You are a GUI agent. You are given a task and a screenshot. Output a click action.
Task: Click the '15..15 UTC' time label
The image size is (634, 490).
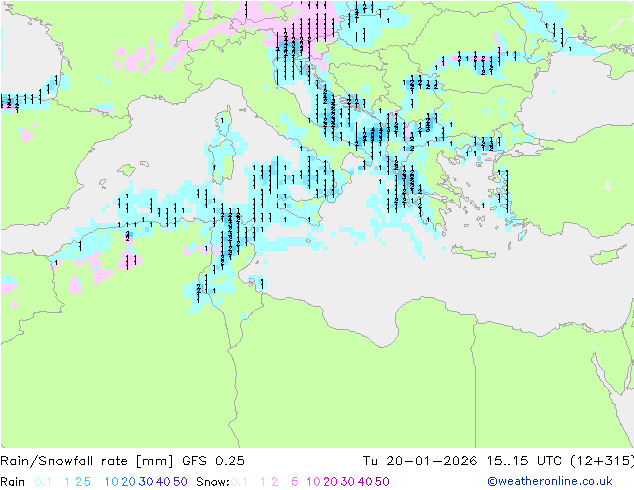(524, 461)
